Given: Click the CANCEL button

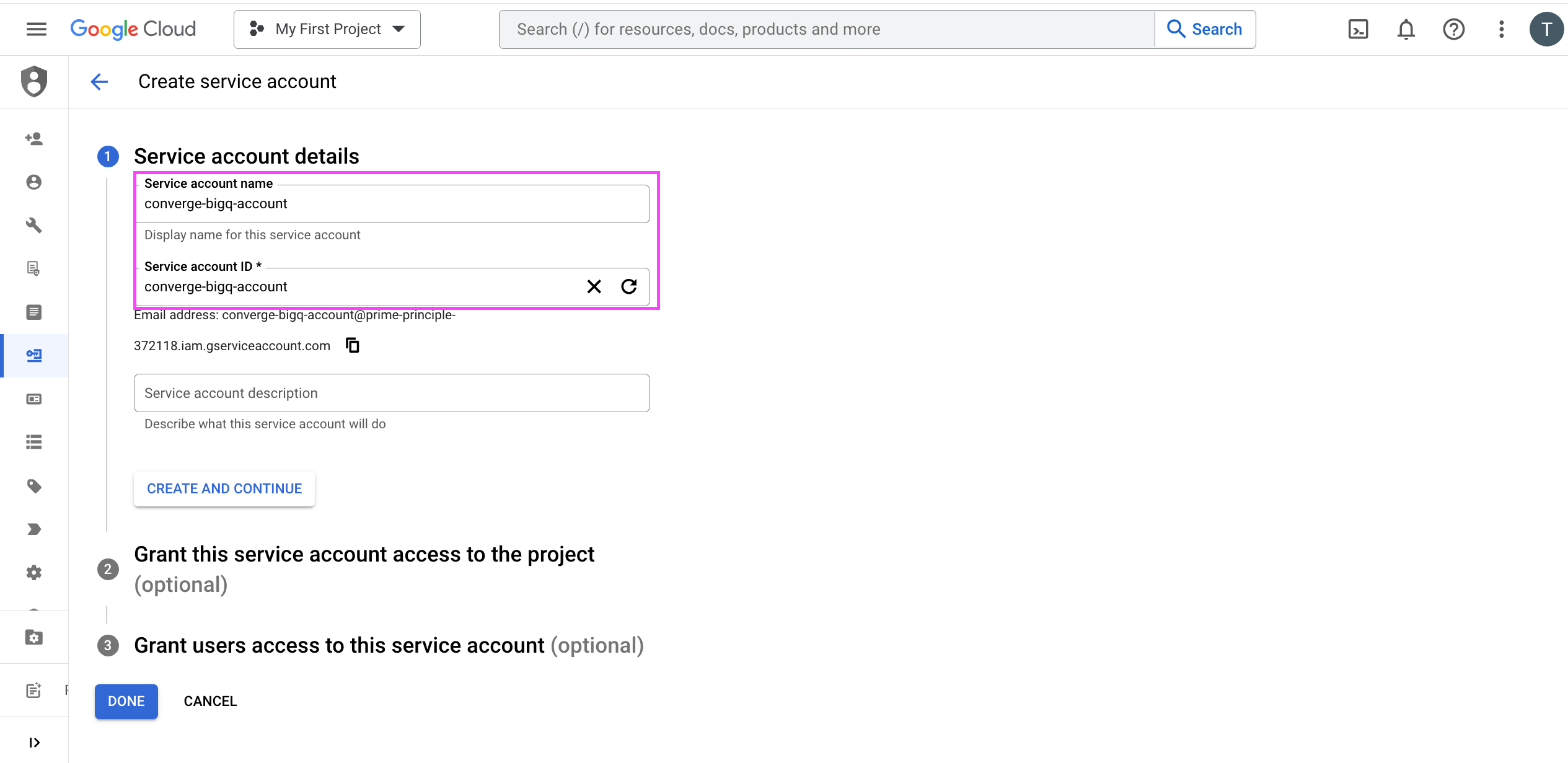Looking at the screenshot, I should 210,702.
